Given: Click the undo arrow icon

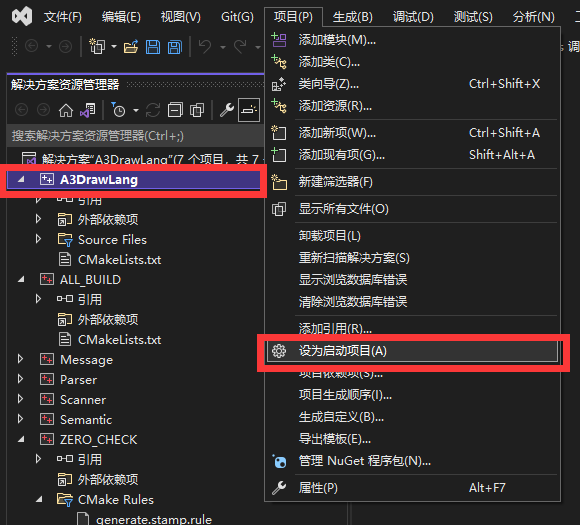Looking at the screenshot, I should click(x=205, y=47).
